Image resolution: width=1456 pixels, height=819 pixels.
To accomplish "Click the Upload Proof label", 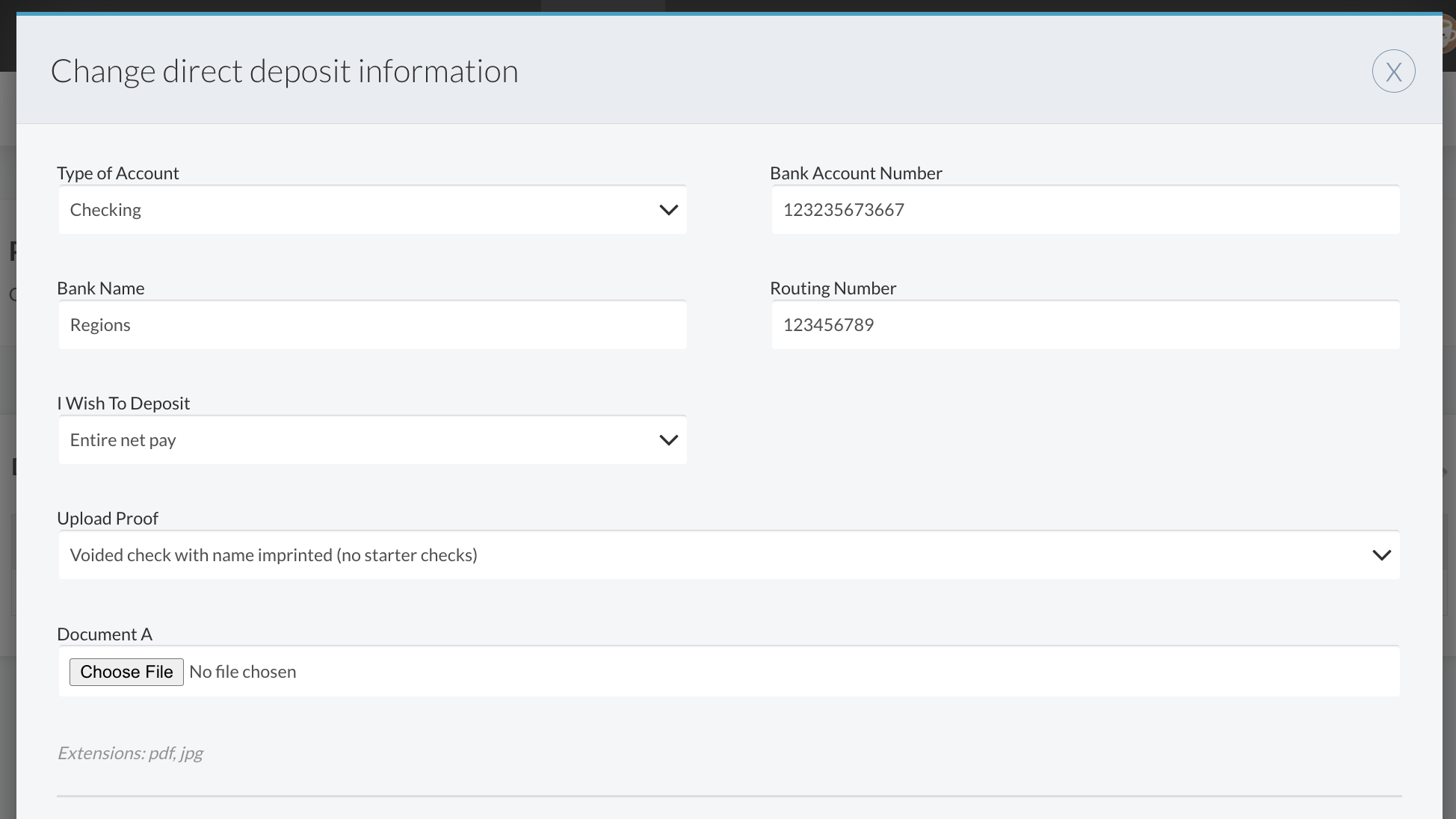I will pyautogui.click(x=108, y=519).
